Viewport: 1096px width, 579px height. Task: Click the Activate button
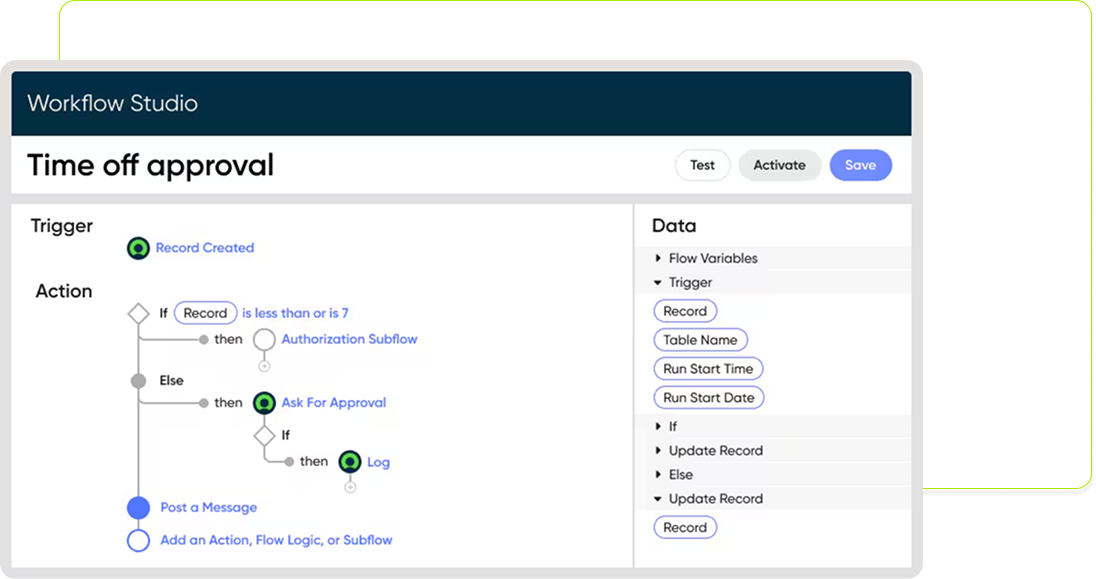pos(779,165)
